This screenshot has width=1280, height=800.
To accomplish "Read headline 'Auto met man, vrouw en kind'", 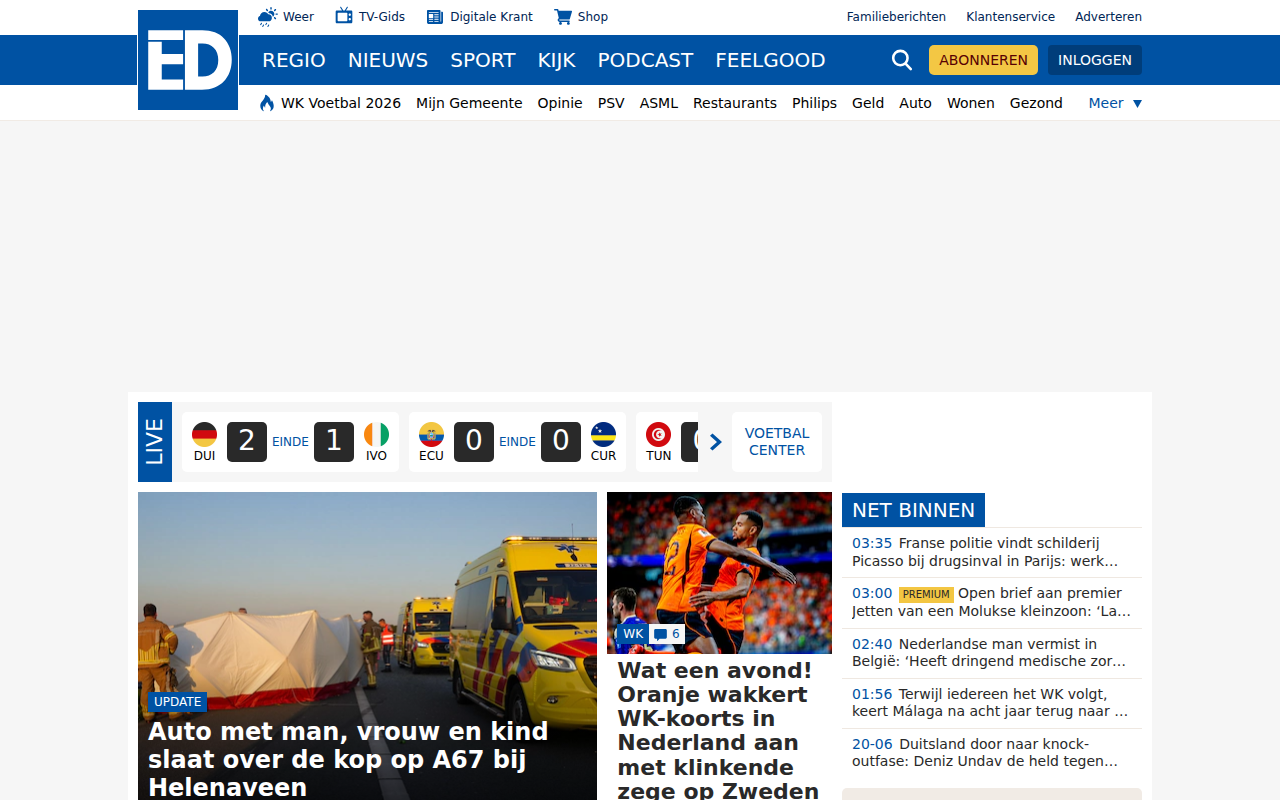I will [348, 759].
